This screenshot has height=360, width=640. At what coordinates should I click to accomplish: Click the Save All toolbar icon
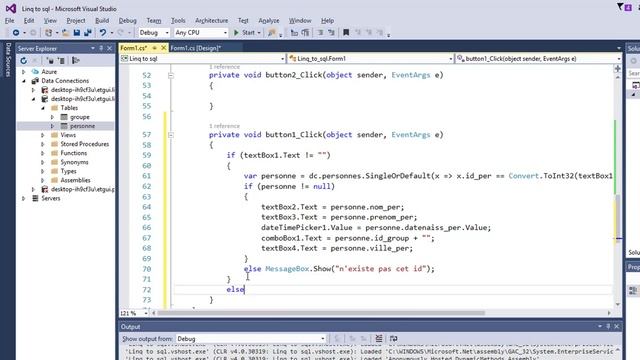point(88,33)
